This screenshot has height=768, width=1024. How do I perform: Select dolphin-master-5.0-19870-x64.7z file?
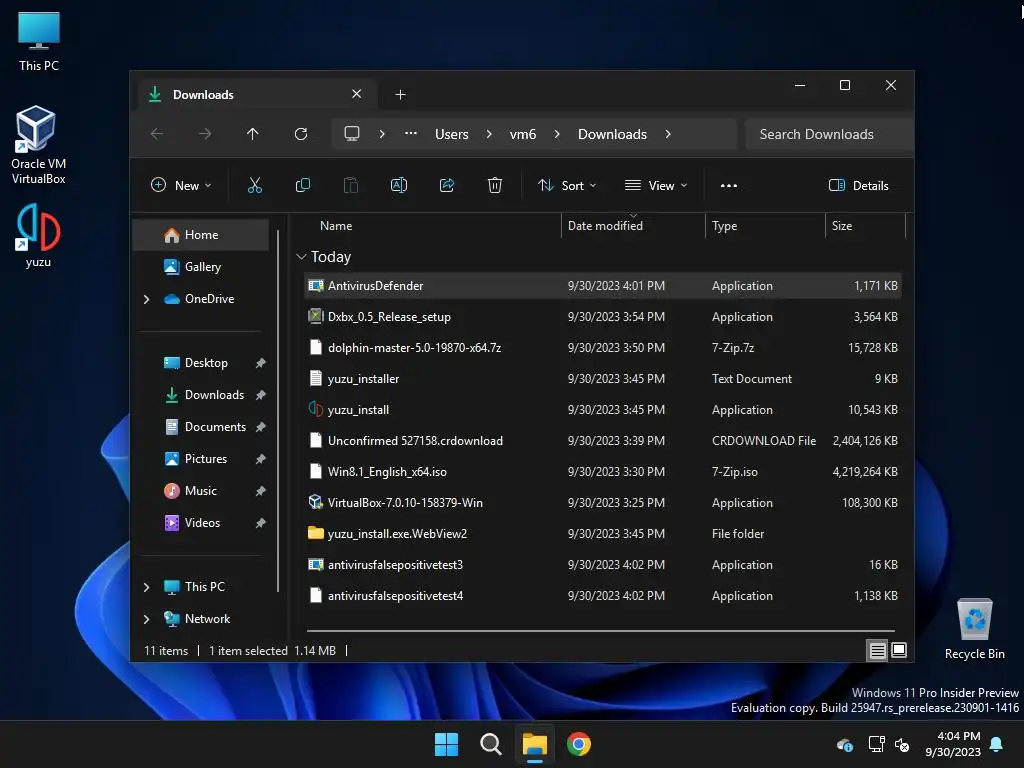point(602,348)
